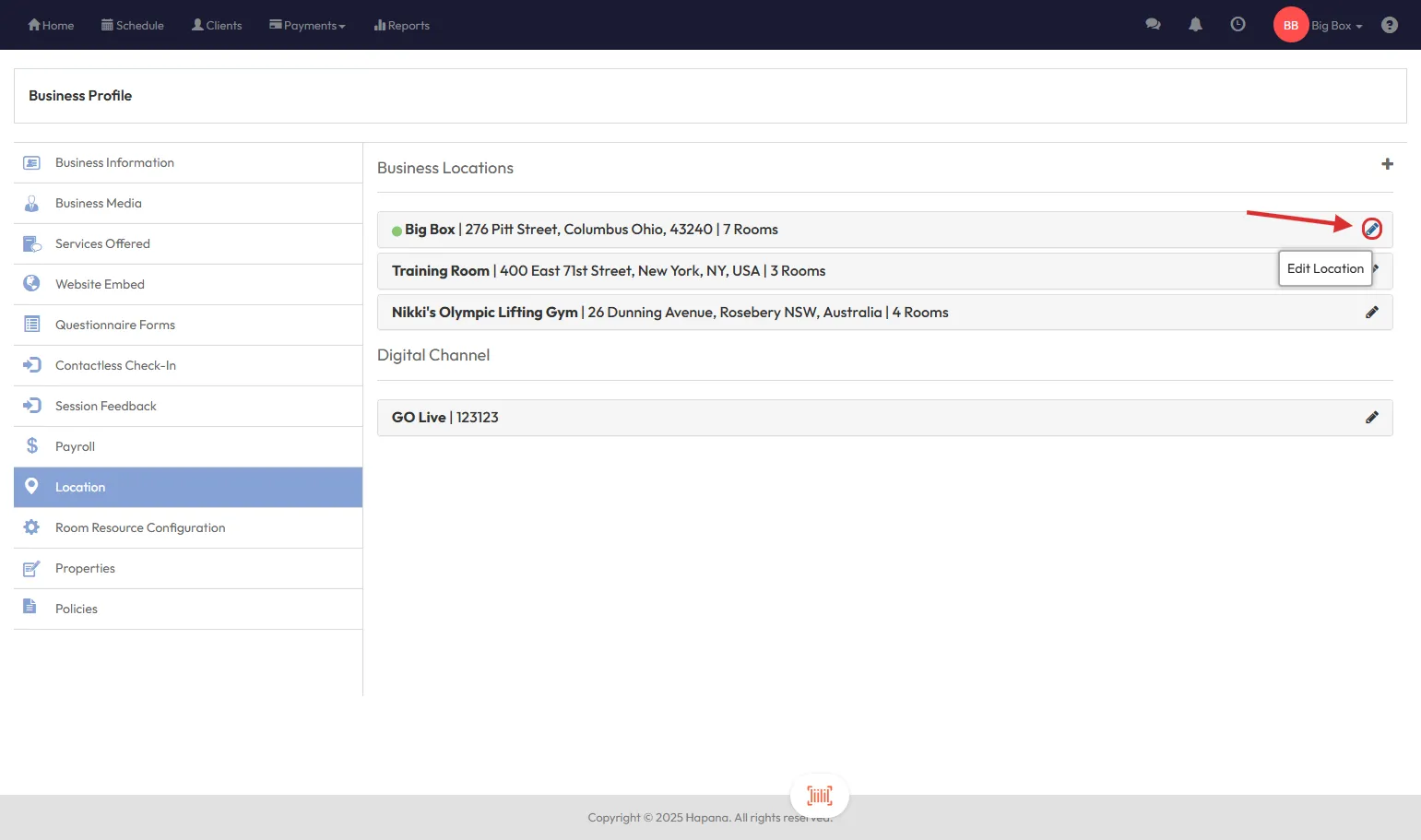Edit Nikki's Olympic Lifting Gym location
Image resolution: width=1421 pixels, height=840 pixels.
coord(1372,313)
